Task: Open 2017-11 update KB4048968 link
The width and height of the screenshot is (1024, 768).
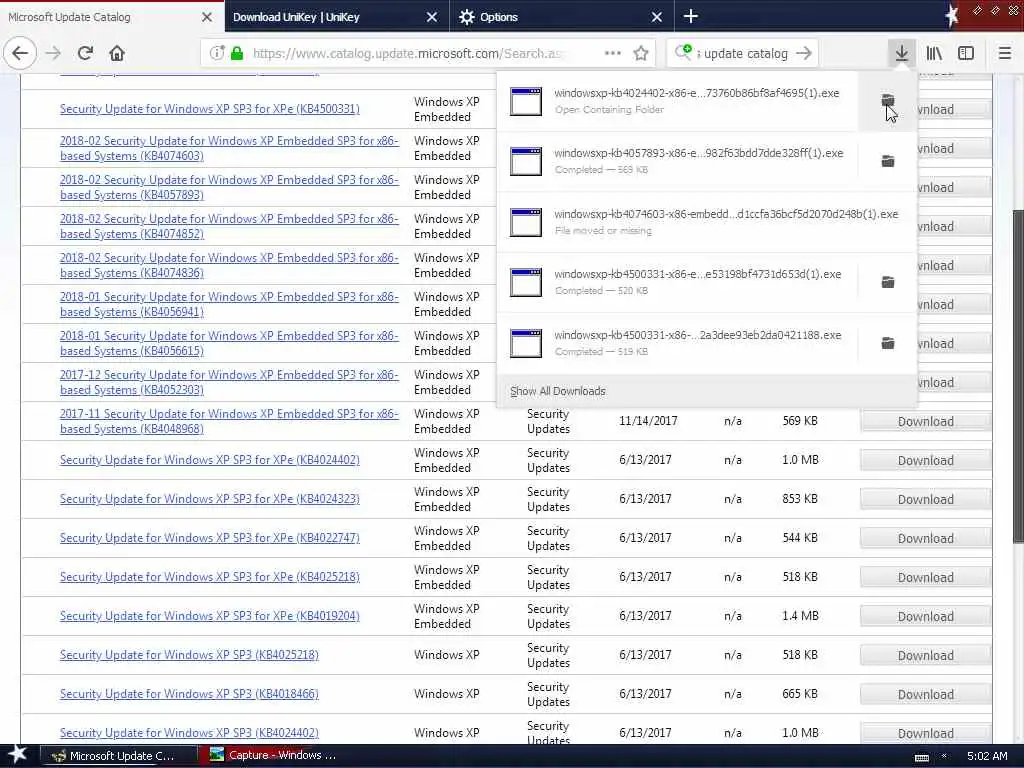Action: 229,421
